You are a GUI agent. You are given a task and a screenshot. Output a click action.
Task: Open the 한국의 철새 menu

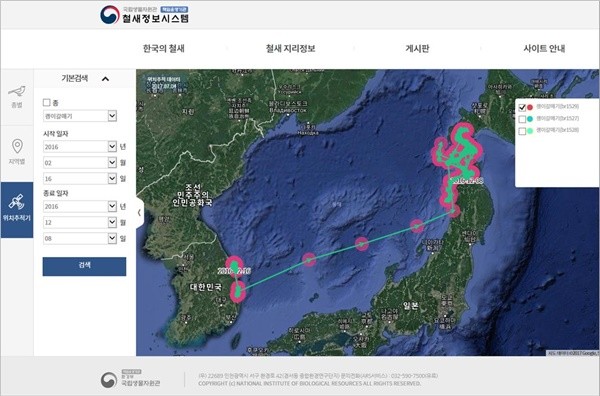(x=164, y=49)
